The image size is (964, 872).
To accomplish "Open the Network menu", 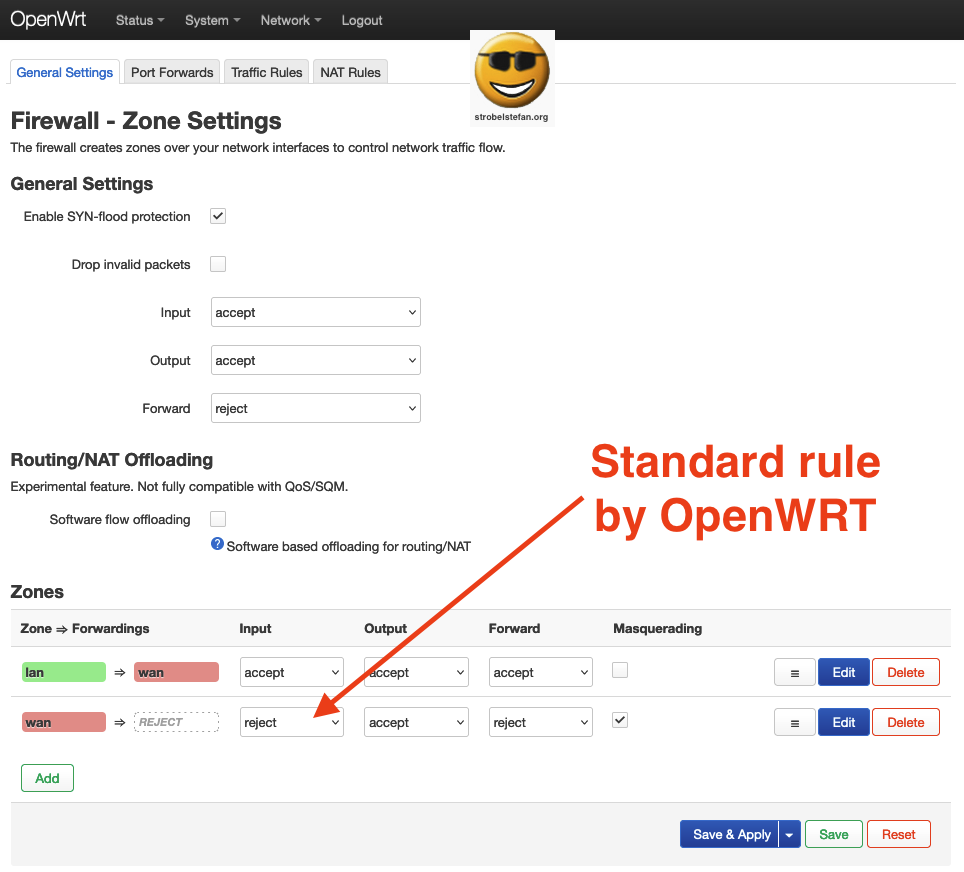I will (x=291, y=20).
